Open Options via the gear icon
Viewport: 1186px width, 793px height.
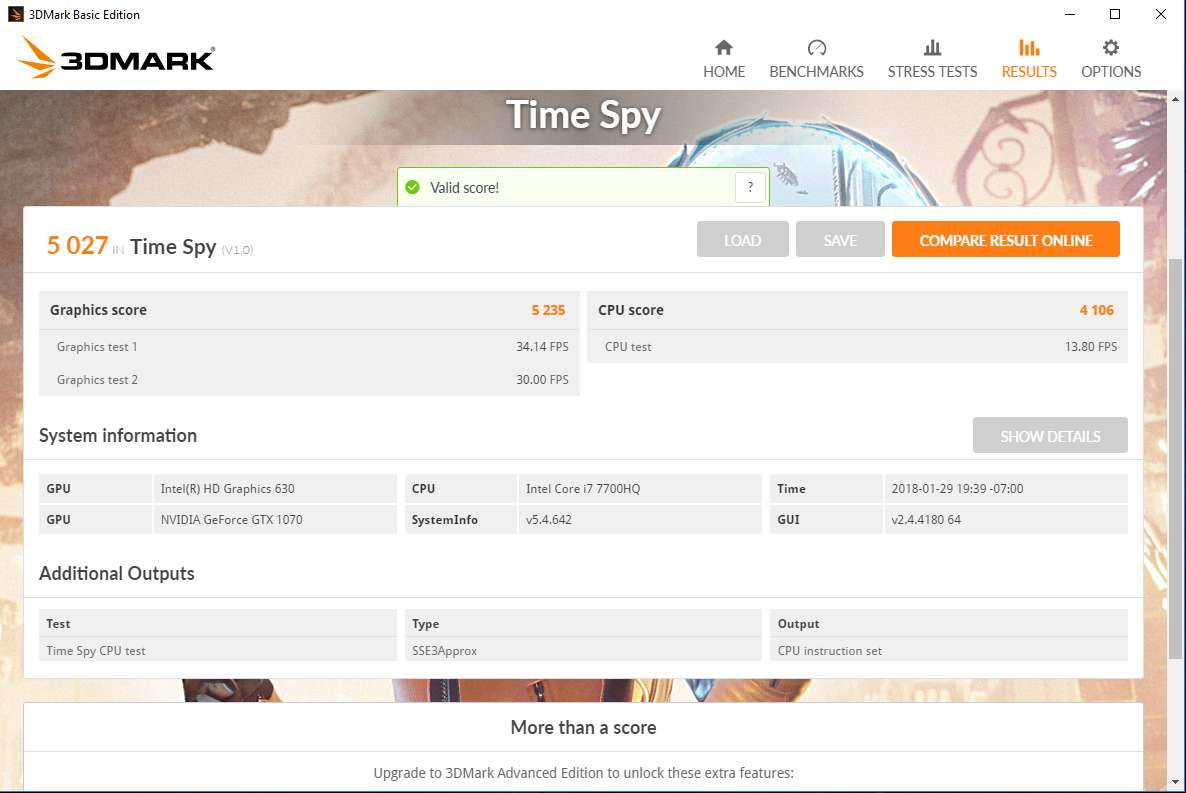coord(1111,48)
